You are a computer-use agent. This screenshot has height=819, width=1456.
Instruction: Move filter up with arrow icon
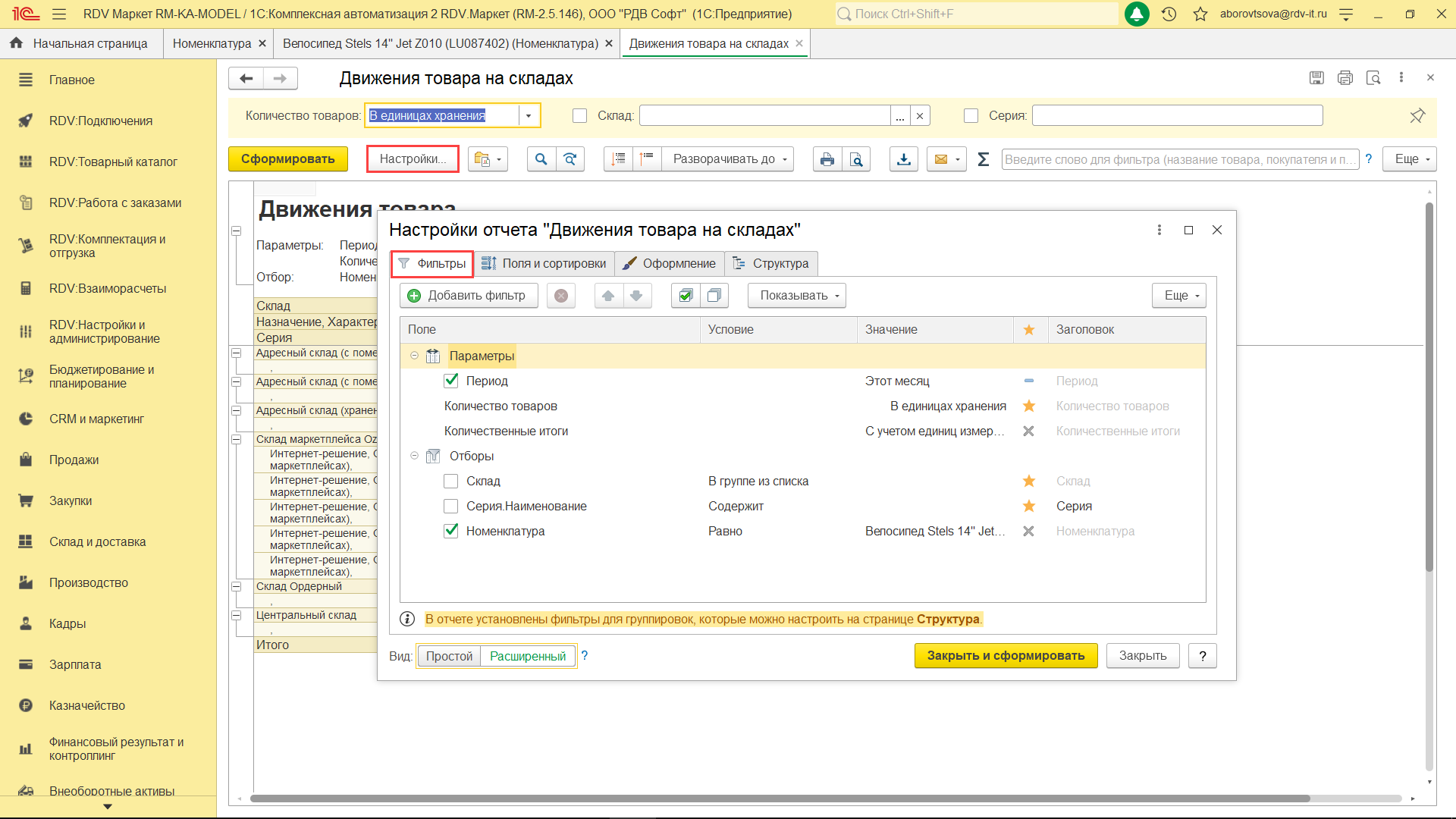click(x=608, y=296)
